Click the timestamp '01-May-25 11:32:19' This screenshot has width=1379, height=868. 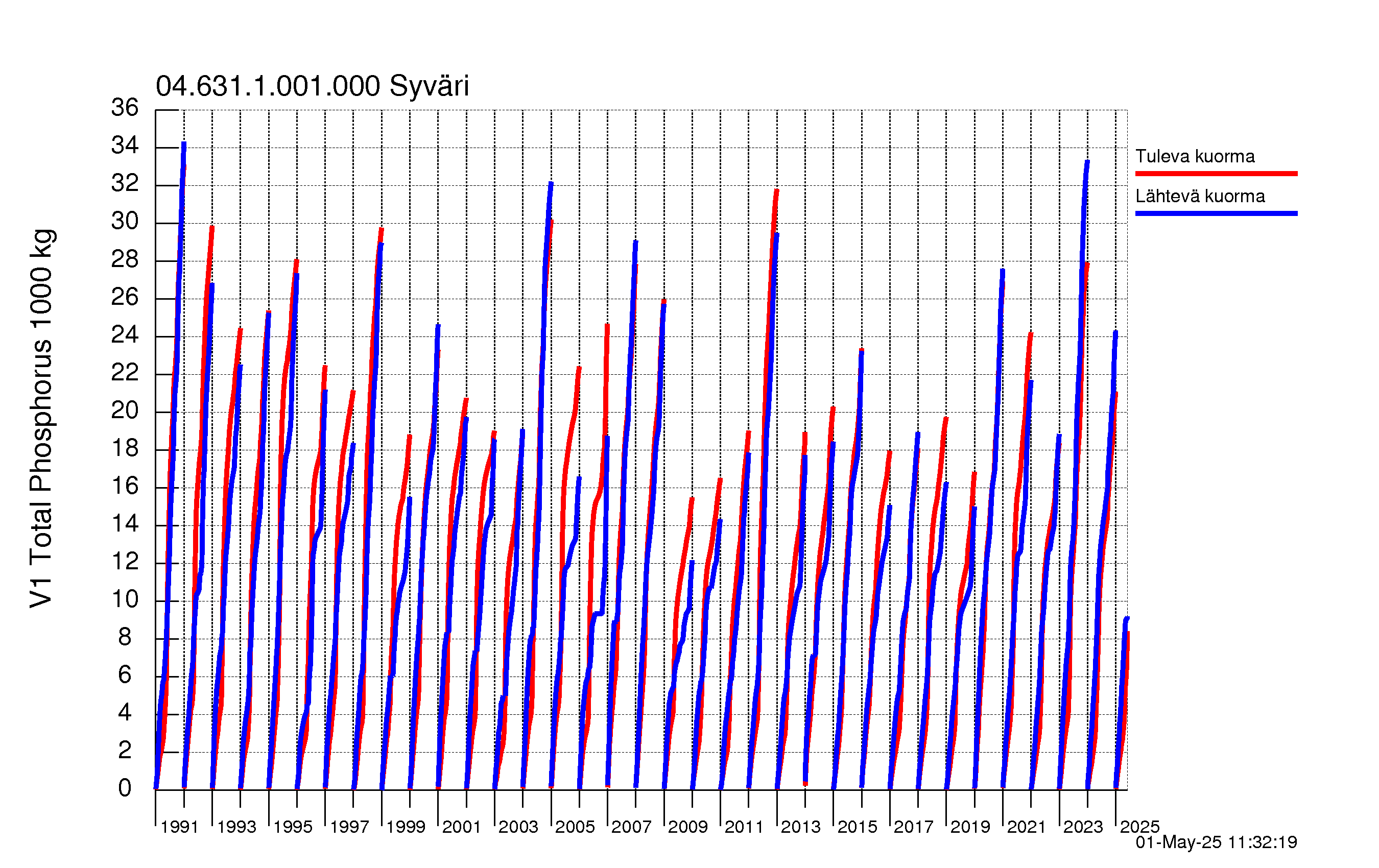click(x=1216, y=842)
